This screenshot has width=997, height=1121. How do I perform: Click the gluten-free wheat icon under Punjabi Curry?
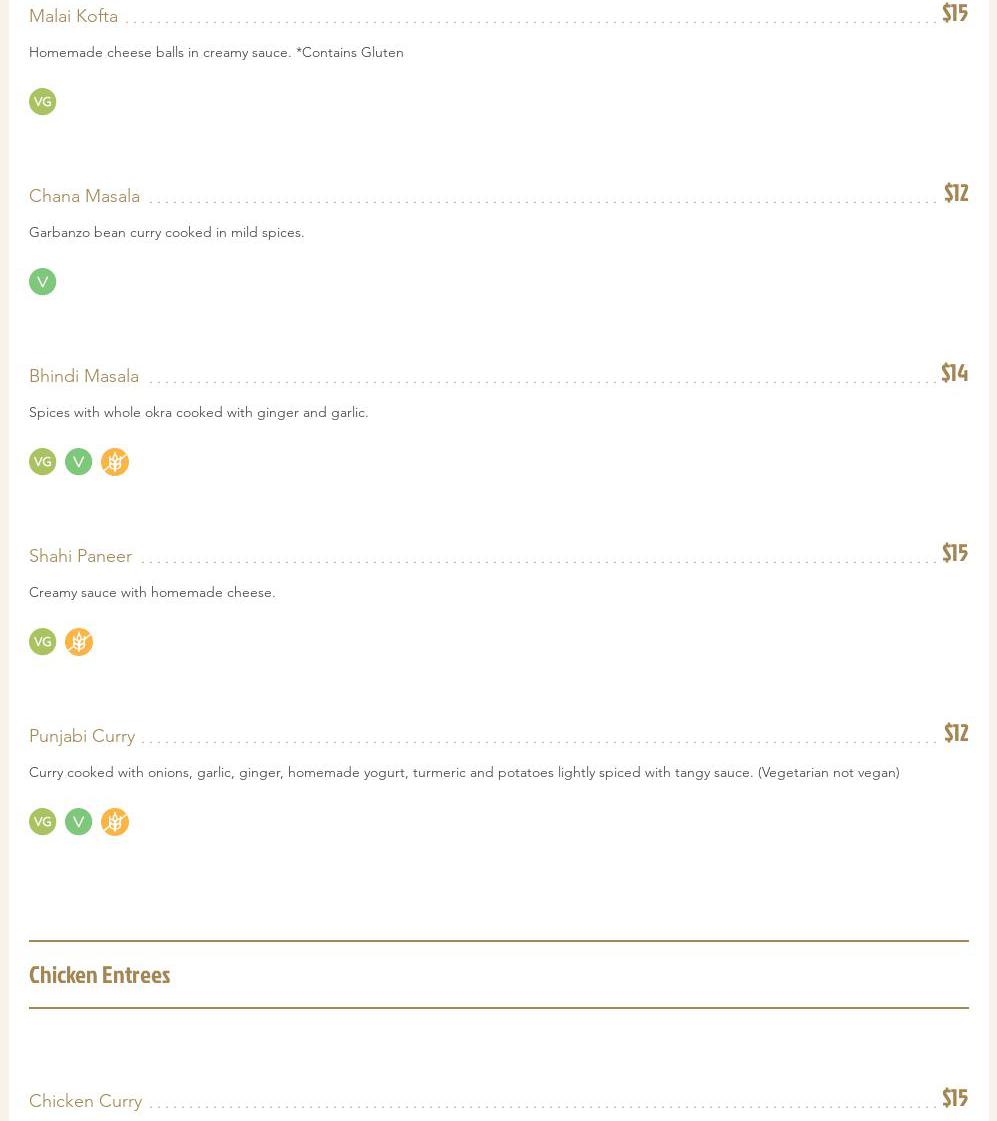115,822
